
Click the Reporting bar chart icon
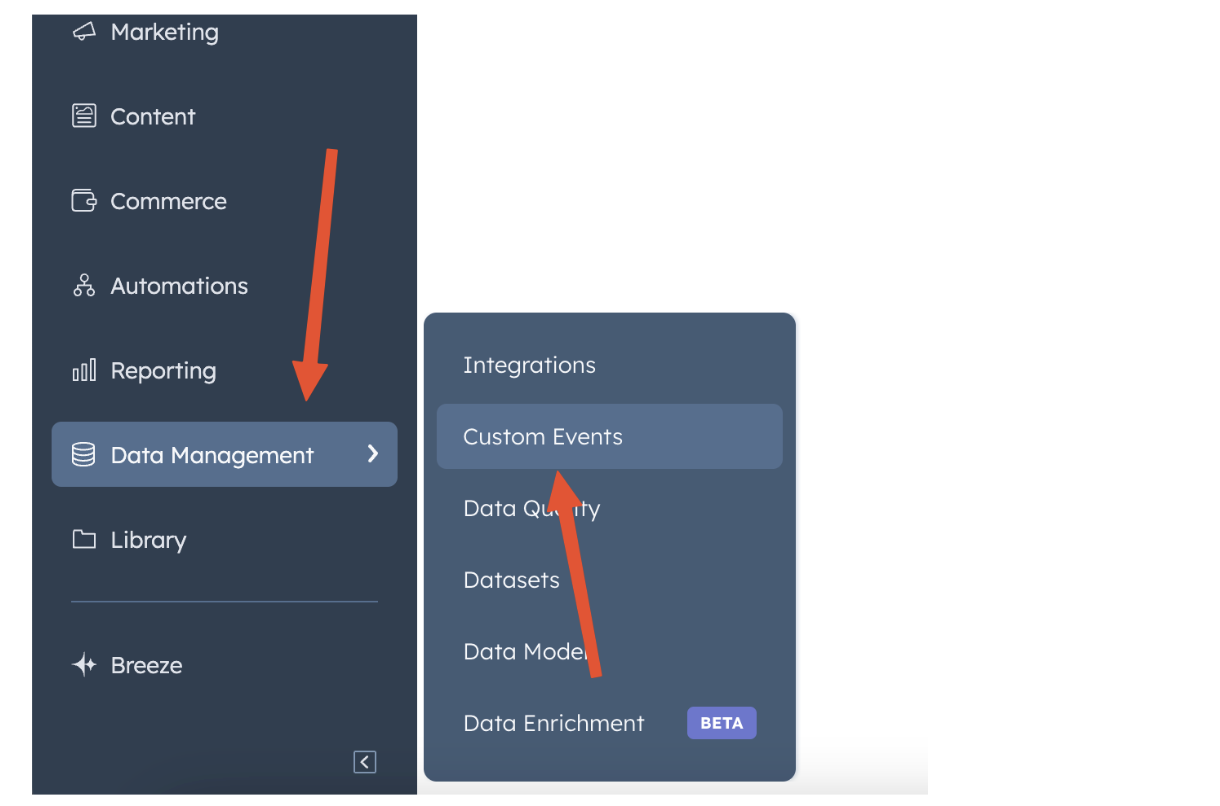click(x=84, y=371)
